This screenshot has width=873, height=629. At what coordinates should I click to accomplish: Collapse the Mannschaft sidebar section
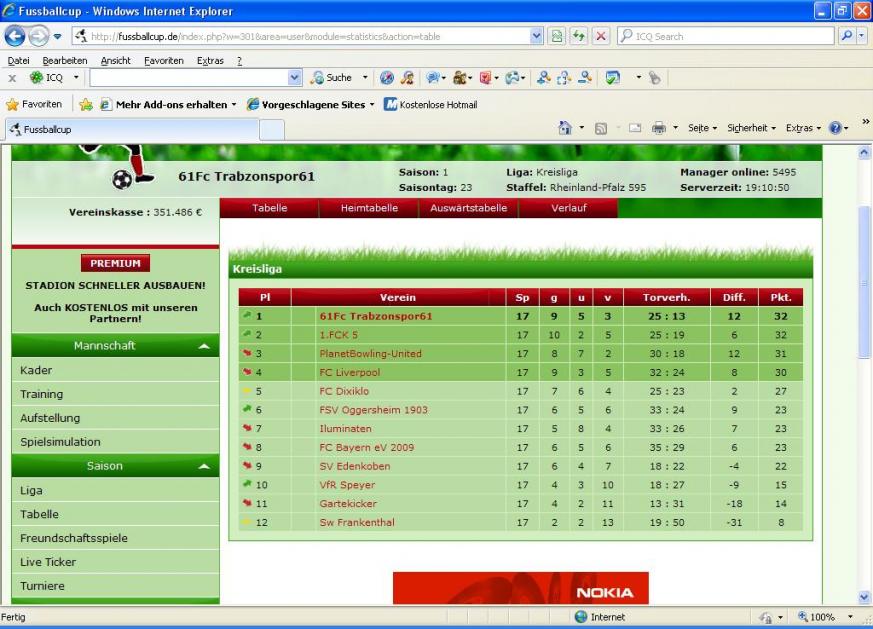point(203,346)
